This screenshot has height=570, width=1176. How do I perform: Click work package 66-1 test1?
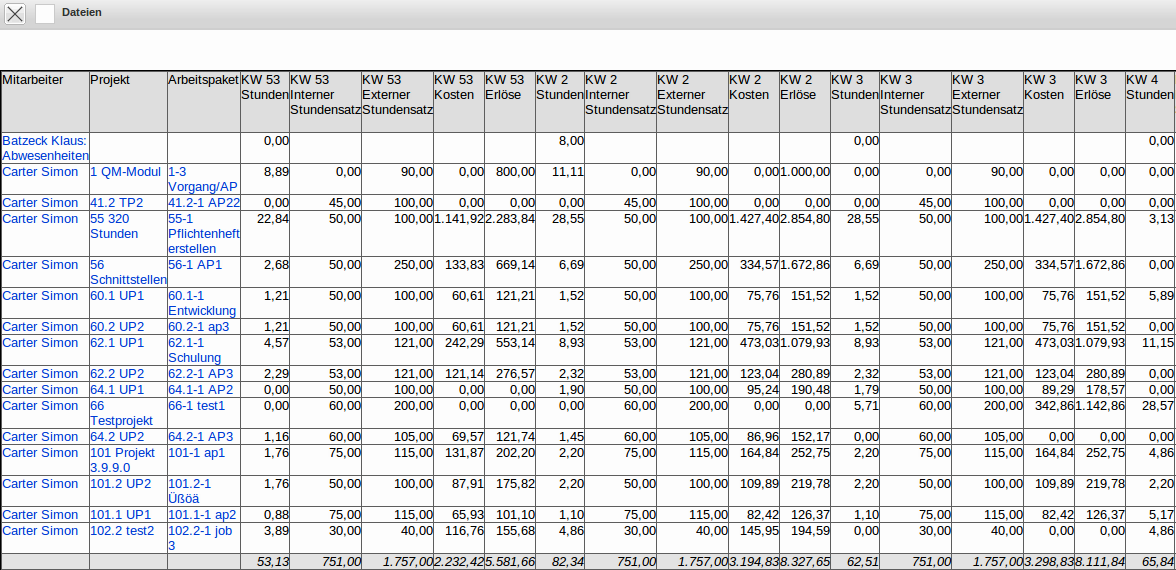coord(197,406)
